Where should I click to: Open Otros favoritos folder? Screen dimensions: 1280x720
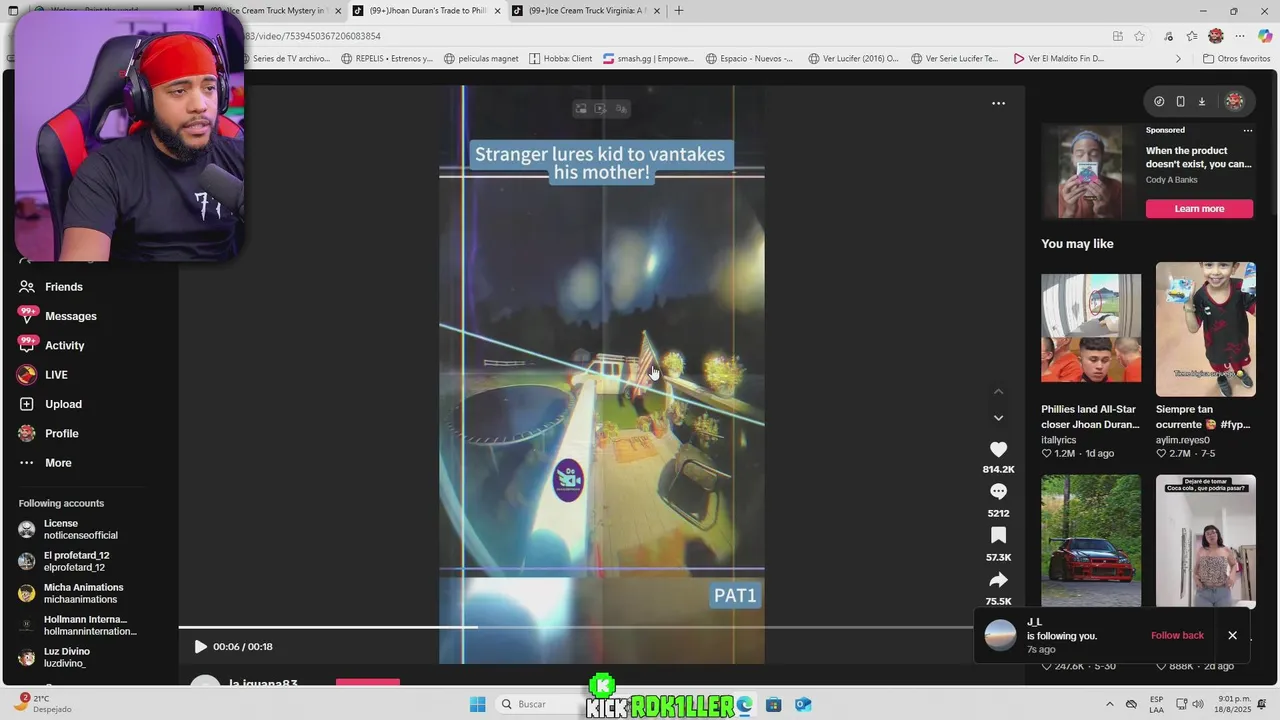[1236, 59]
